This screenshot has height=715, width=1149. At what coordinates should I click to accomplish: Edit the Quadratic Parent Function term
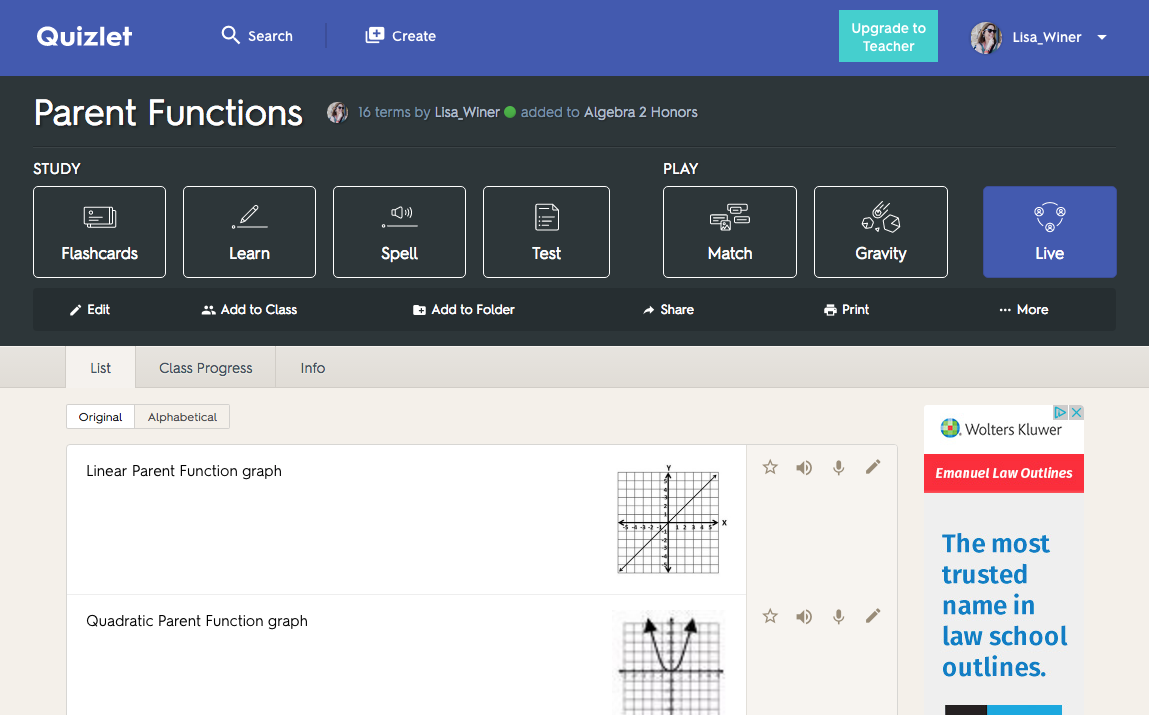coord(873,616)
